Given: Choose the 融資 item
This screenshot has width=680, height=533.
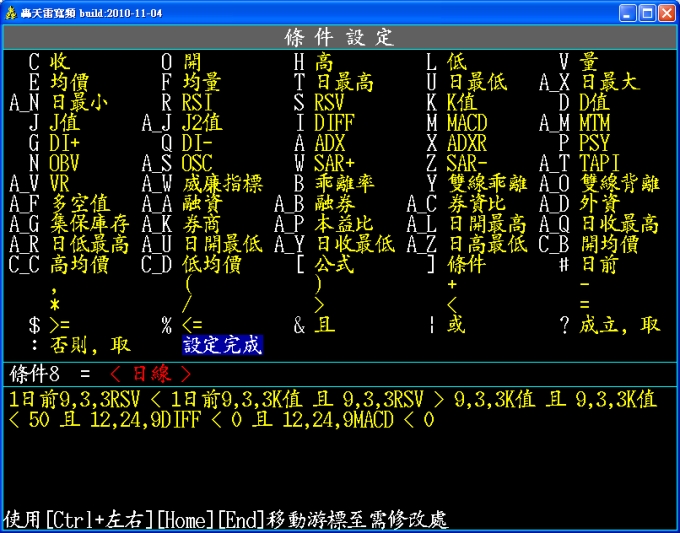Looking at the screenshot, I should tap(202, 204).
